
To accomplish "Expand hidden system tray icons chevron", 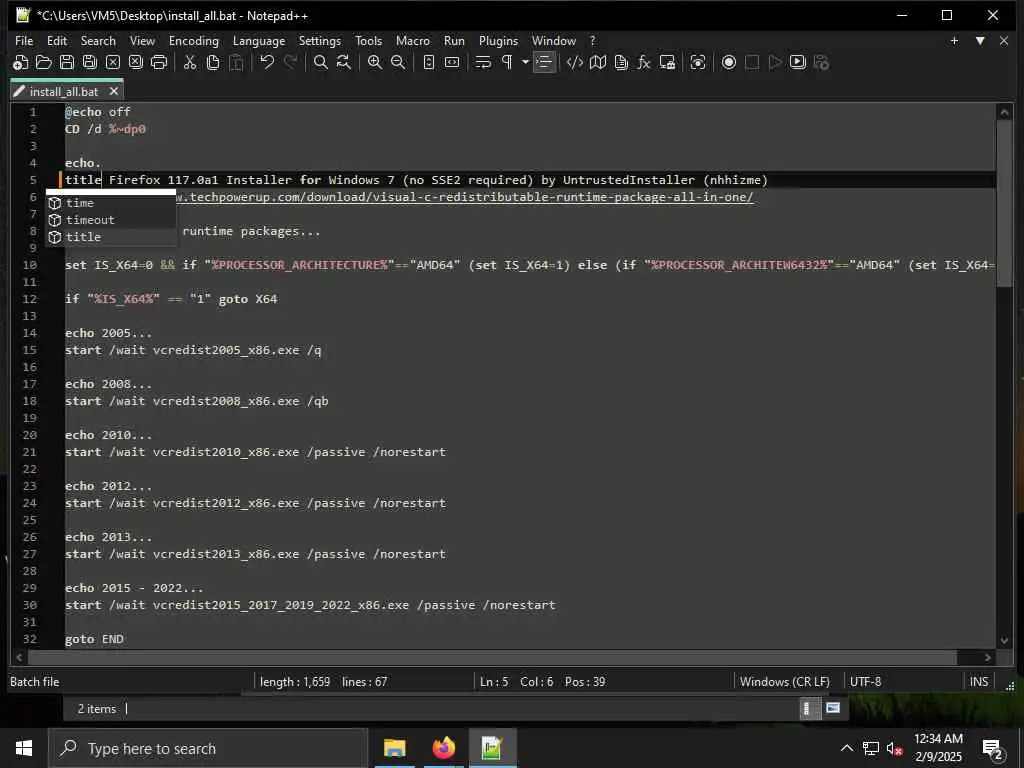I will [x=846, y=748].
